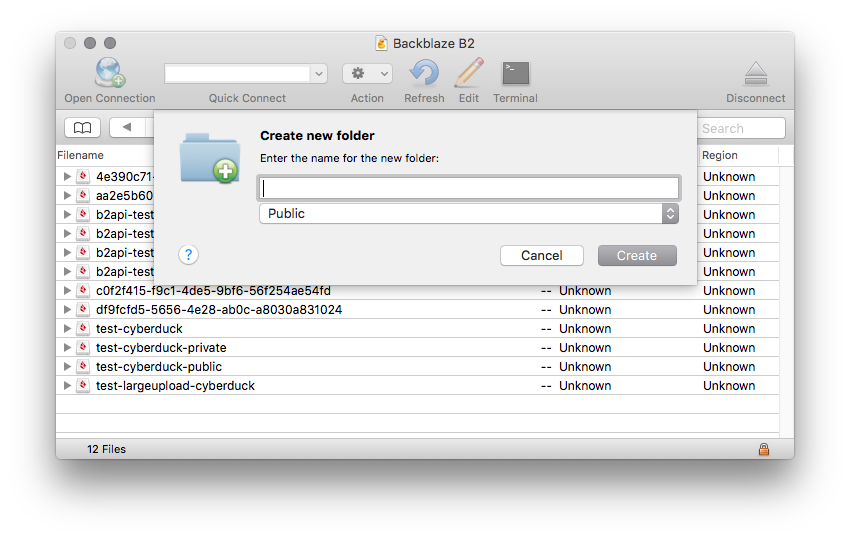This screenshot has height=539, width=850.
Task: Click the 12 Files status text
Action: (106, 449)
